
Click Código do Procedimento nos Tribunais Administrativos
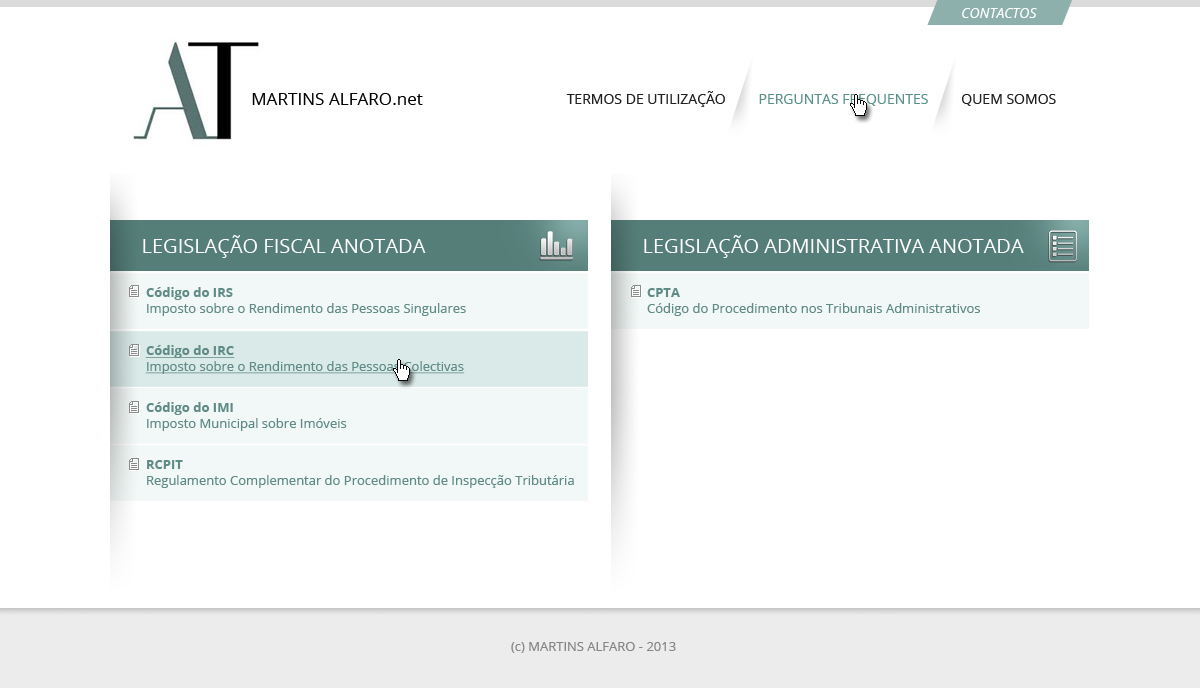point(813,308)
